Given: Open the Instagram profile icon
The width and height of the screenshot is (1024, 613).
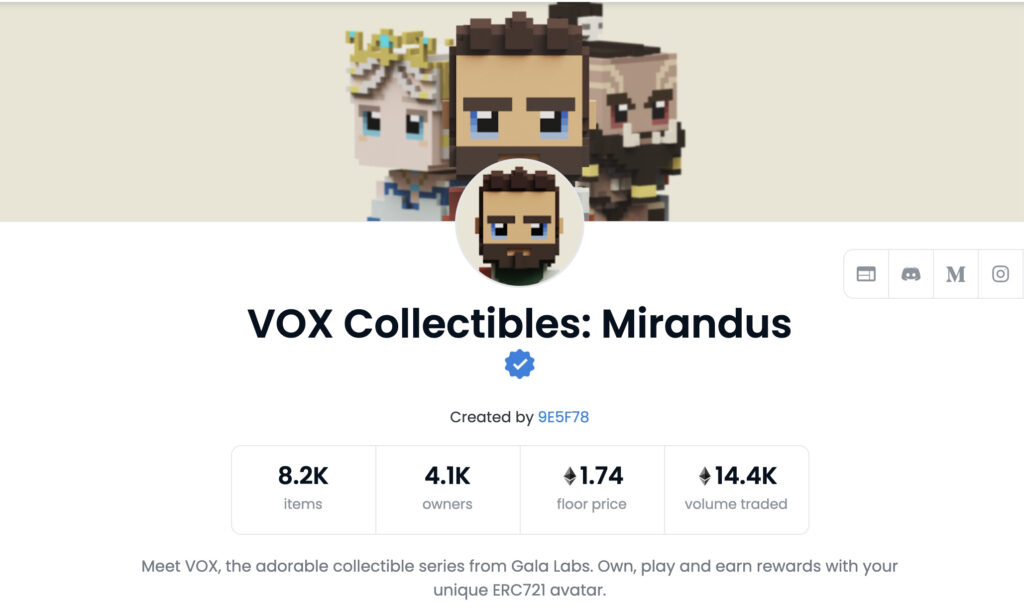Looking at the screenshot, I should pyautogui.click(x=1000, y=274).
